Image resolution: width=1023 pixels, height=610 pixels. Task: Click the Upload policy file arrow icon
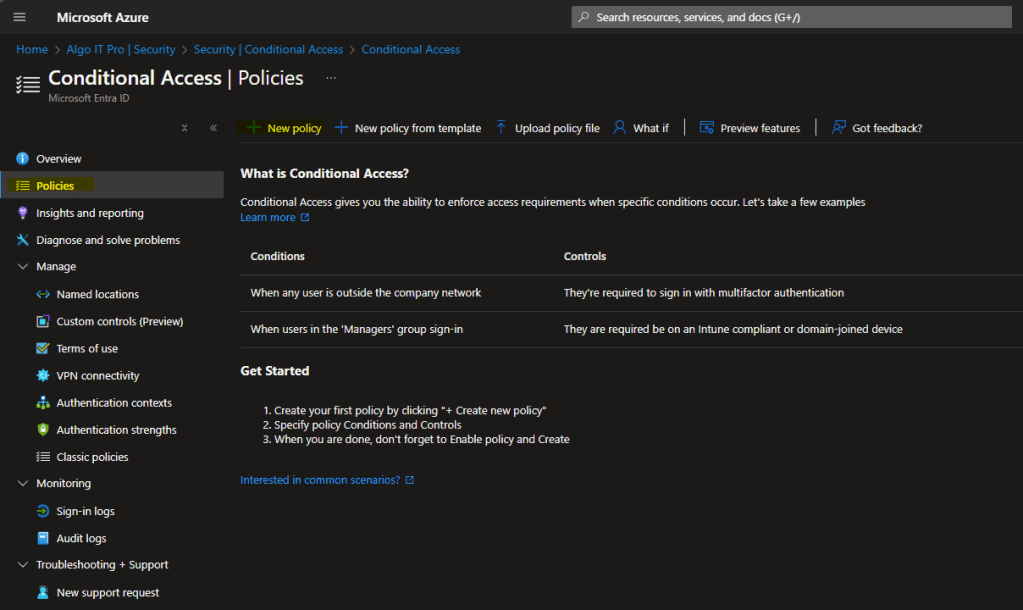pyautogui.click(x=501, y=128)
